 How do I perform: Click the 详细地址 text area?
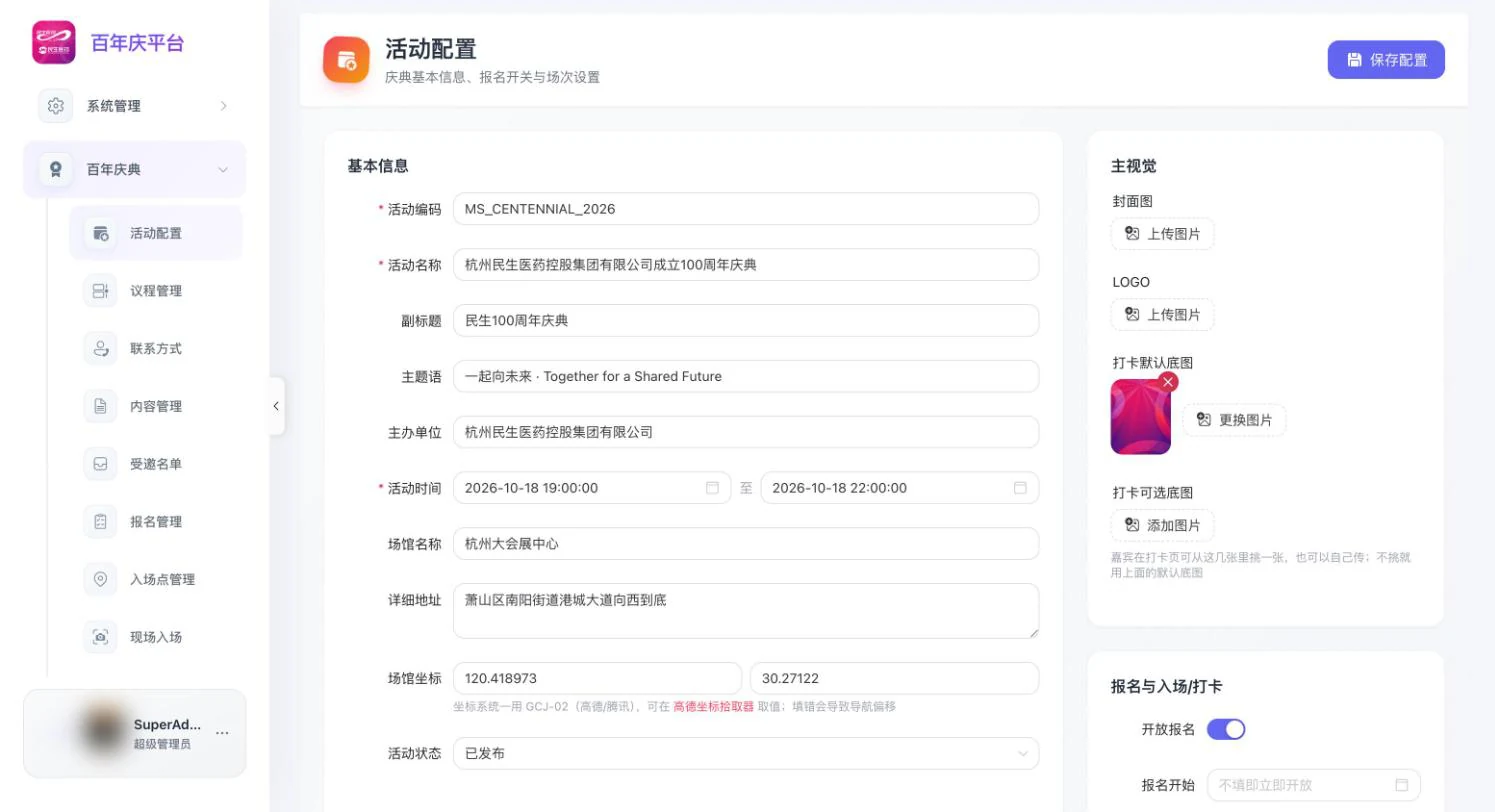point(746,611)
